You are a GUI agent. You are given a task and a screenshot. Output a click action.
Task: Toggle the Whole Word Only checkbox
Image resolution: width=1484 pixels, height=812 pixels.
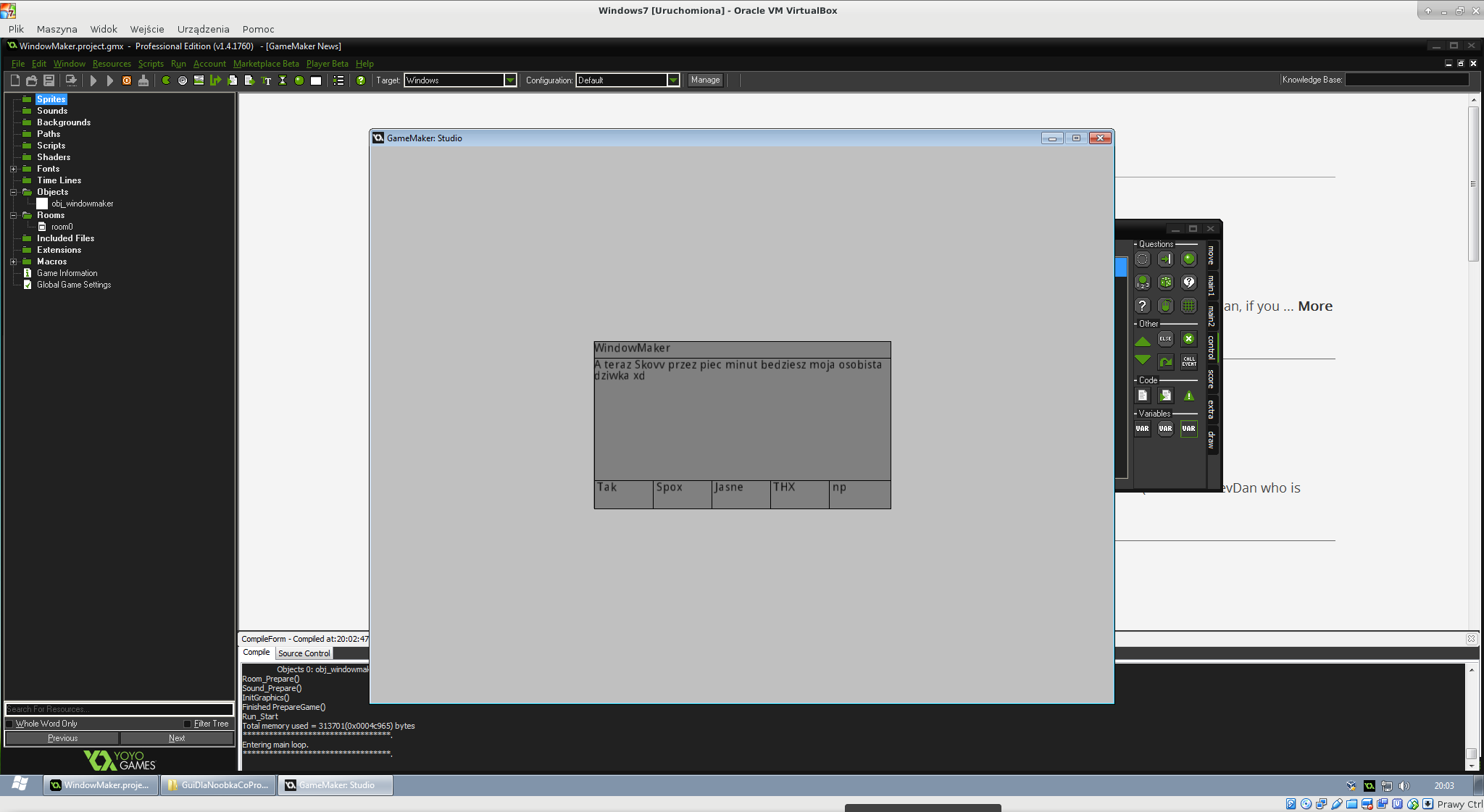[10, 724]
